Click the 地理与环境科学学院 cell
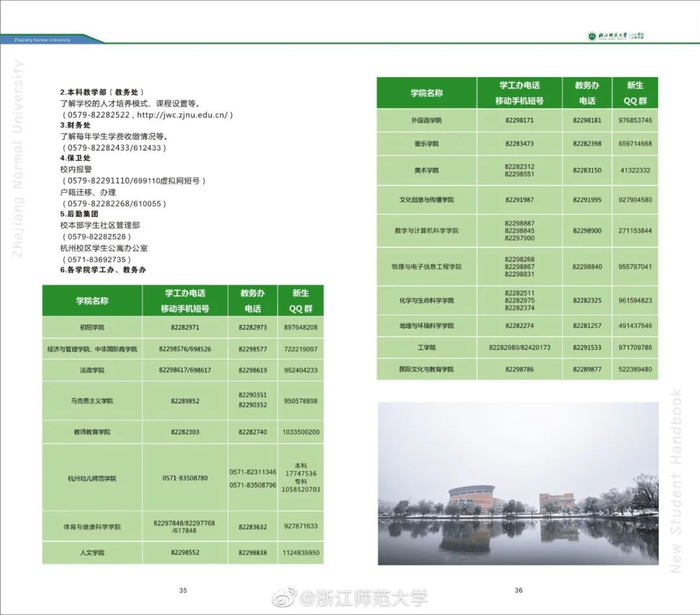700x615 pixels. [x=426, y=326]
